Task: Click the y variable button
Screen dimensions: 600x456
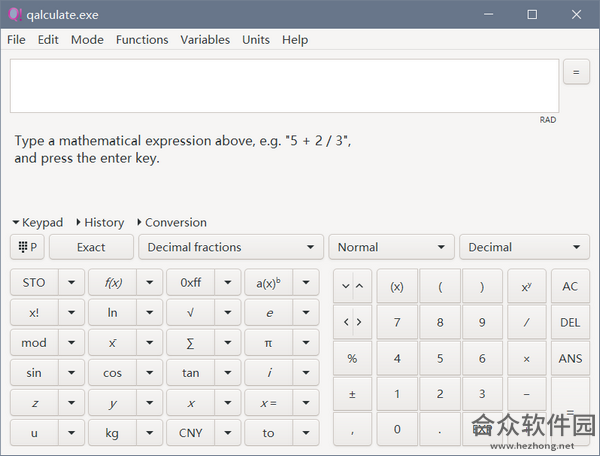Action: 112,403
